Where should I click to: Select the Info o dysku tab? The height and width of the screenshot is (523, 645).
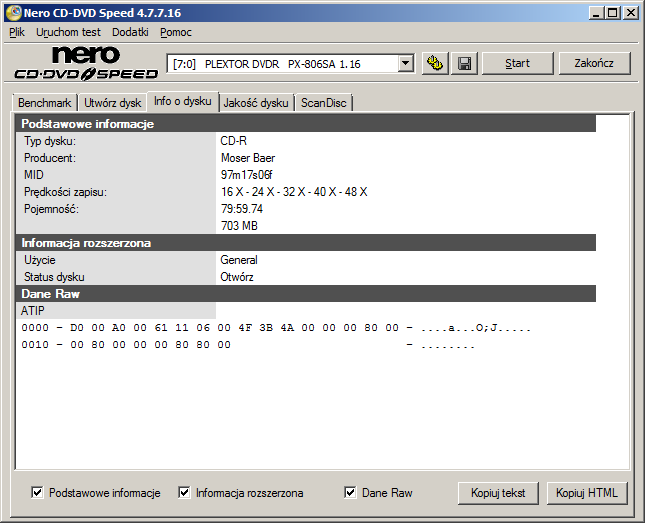tap(183, 101)
